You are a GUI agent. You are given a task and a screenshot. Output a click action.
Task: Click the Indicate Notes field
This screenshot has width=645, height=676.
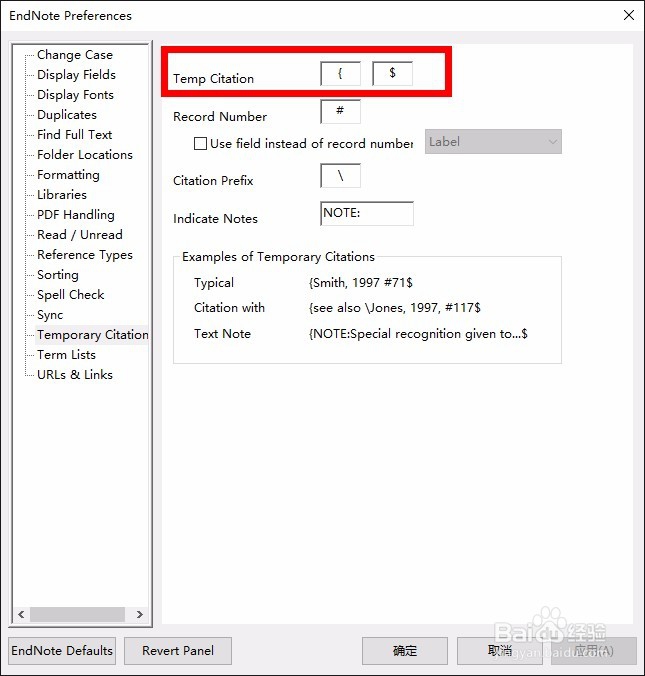coord(367,213)
